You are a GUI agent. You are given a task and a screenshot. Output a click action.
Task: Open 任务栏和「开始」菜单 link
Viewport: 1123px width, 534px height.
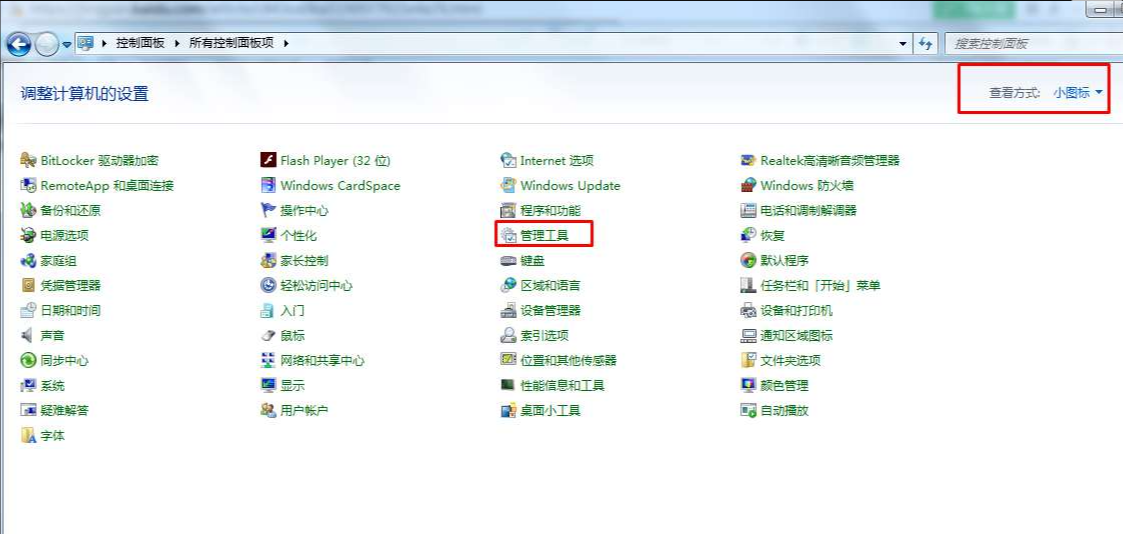click(x=821, y=286)
